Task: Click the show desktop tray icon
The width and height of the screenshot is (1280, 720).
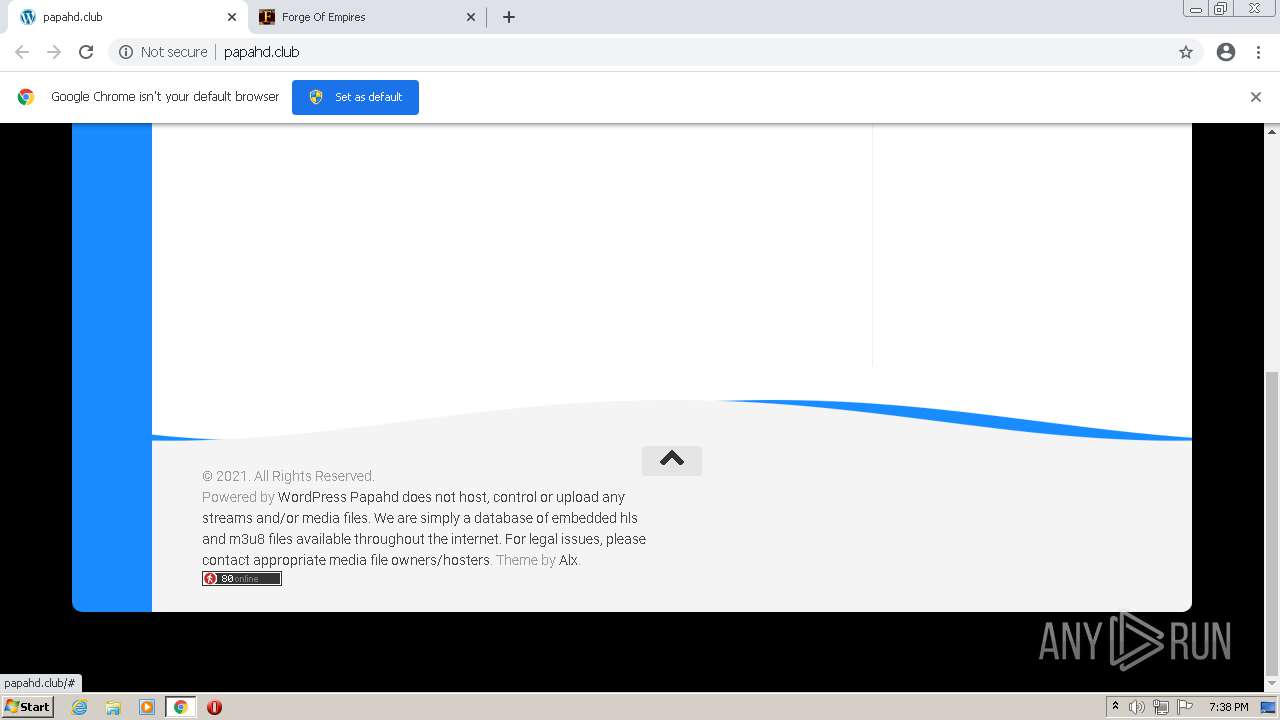Action: click(1268, 707)
